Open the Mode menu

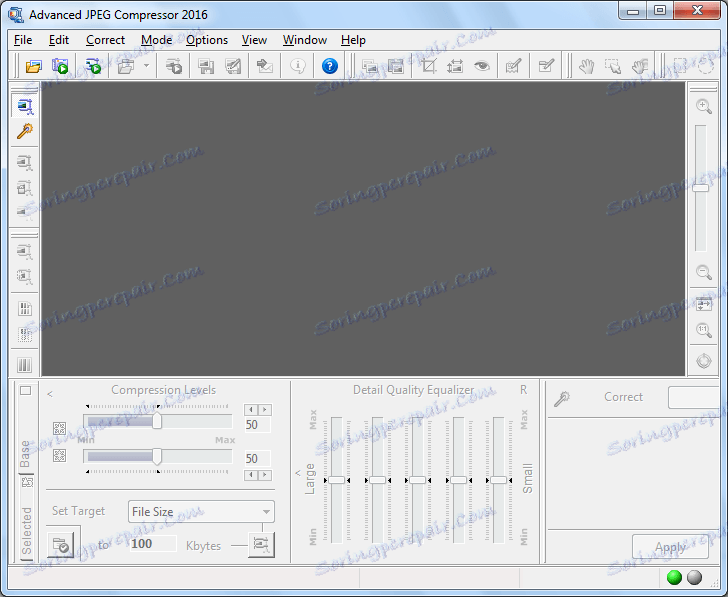point(156,40)
